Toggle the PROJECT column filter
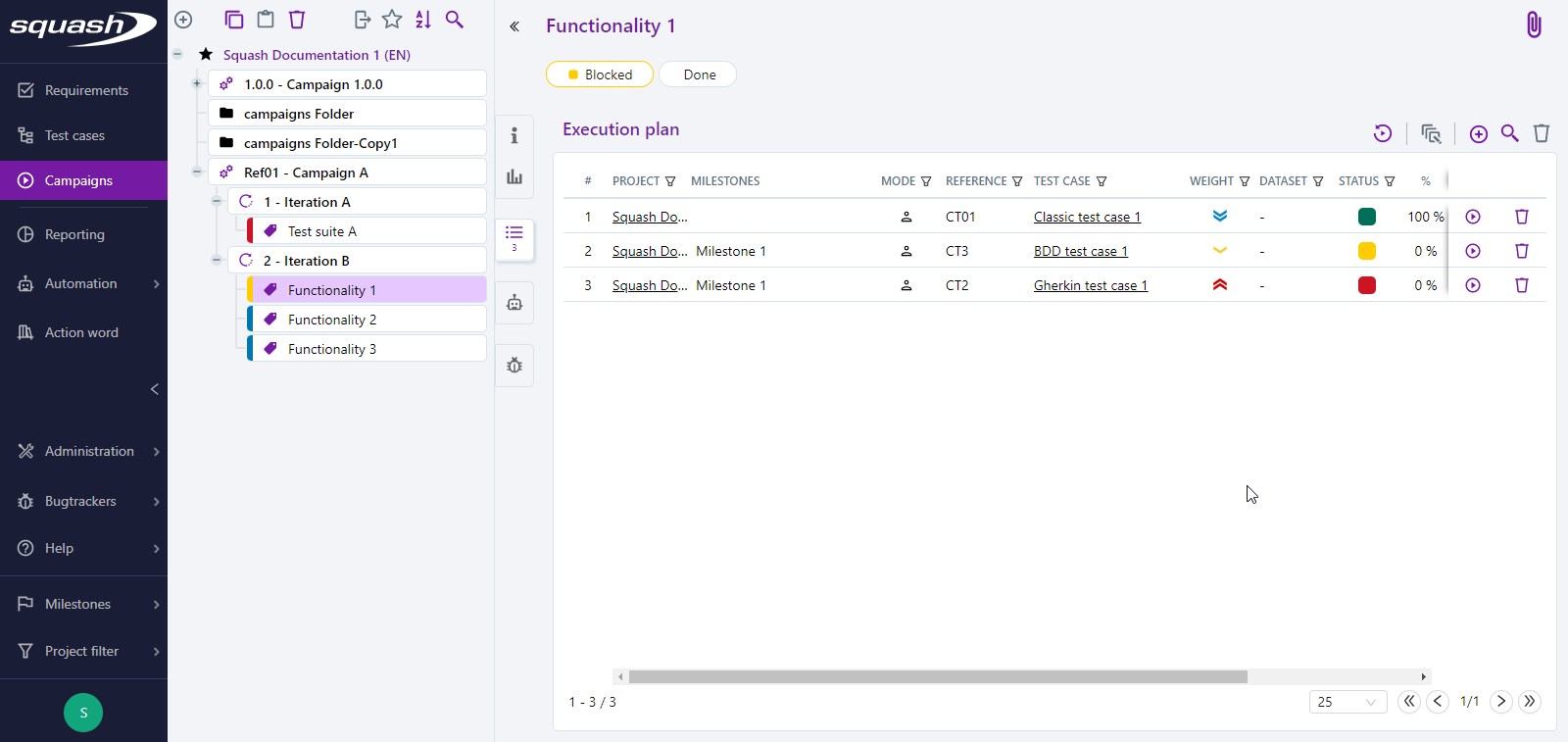Screen dimensions: 1568x742 (670, 181)
